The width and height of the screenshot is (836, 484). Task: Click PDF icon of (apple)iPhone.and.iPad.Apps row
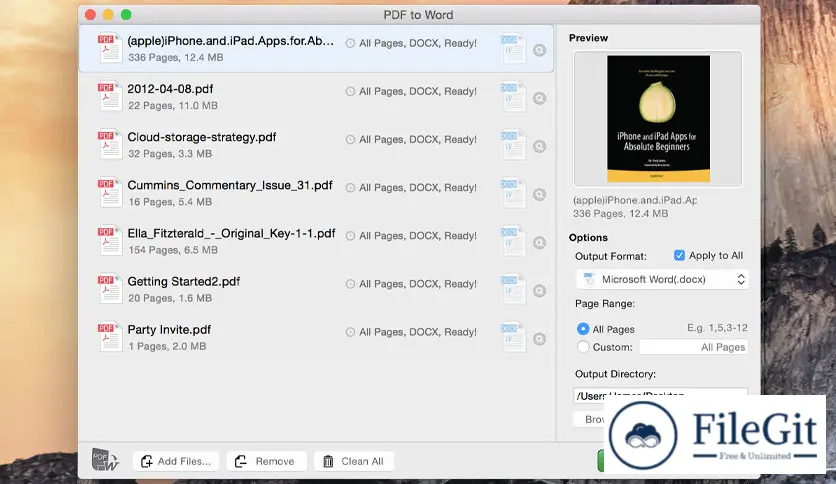[110, 48]
